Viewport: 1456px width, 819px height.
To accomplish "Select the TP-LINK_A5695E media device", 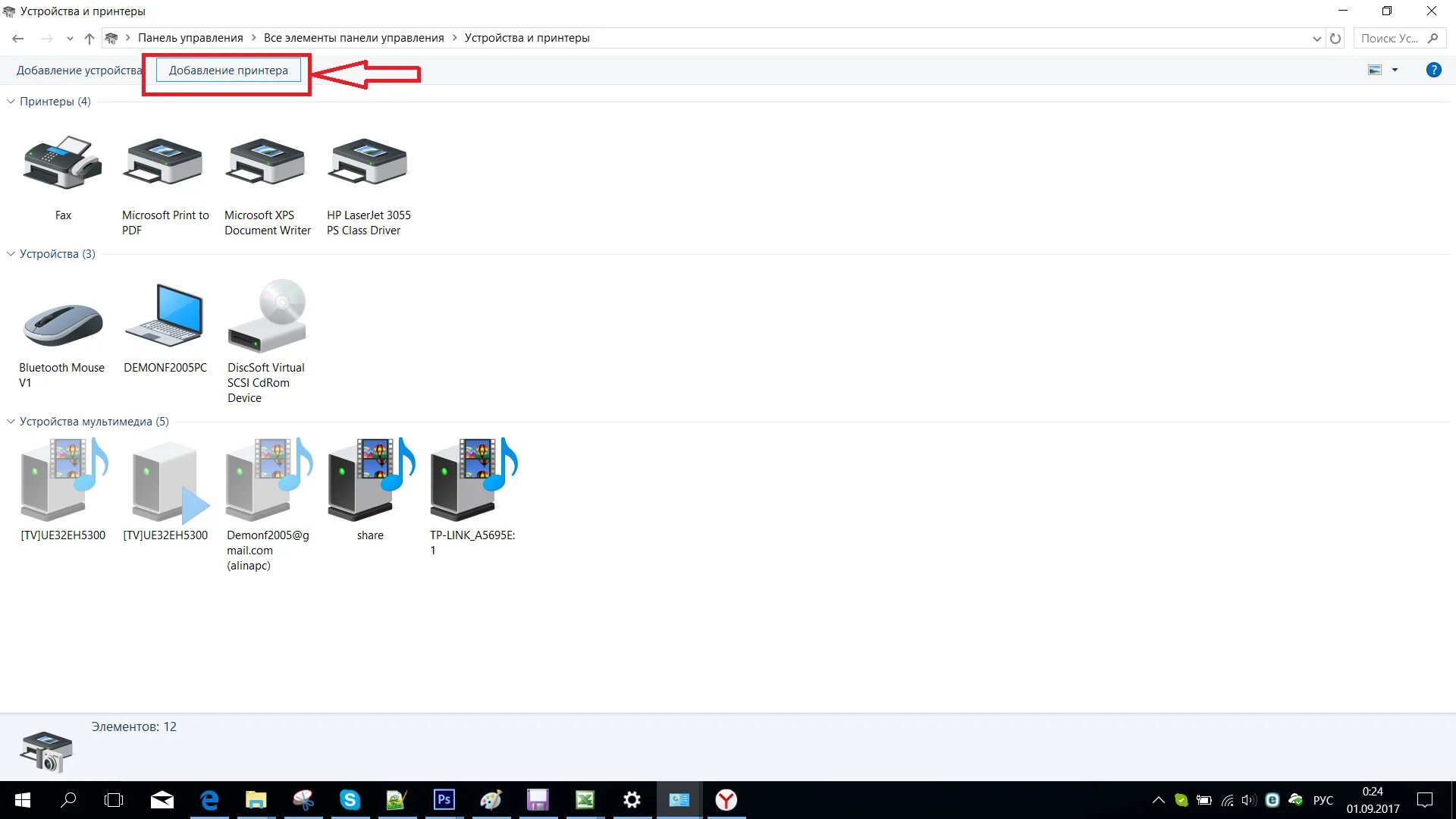I will click(x=472, y=479).
